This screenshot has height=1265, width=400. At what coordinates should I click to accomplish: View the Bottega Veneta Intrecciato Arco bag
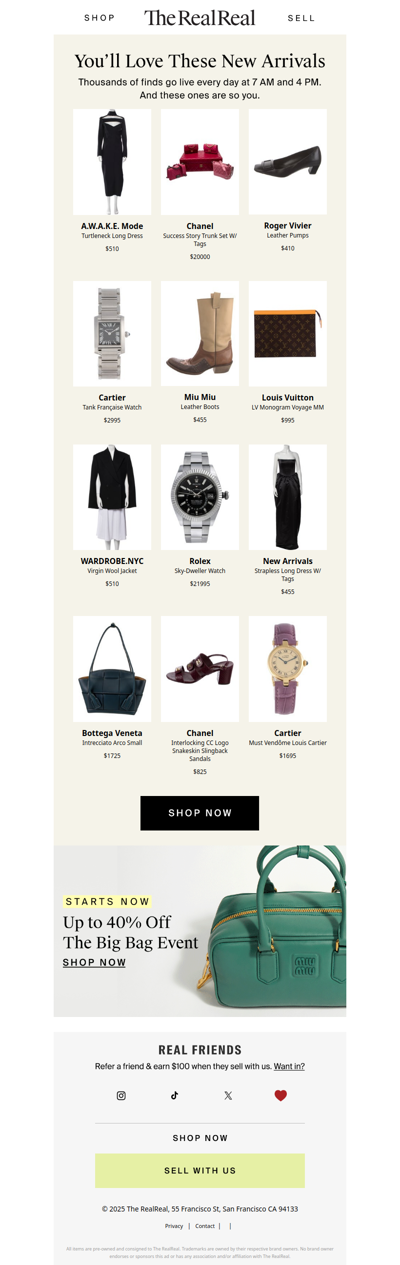[x=112, y=669]
